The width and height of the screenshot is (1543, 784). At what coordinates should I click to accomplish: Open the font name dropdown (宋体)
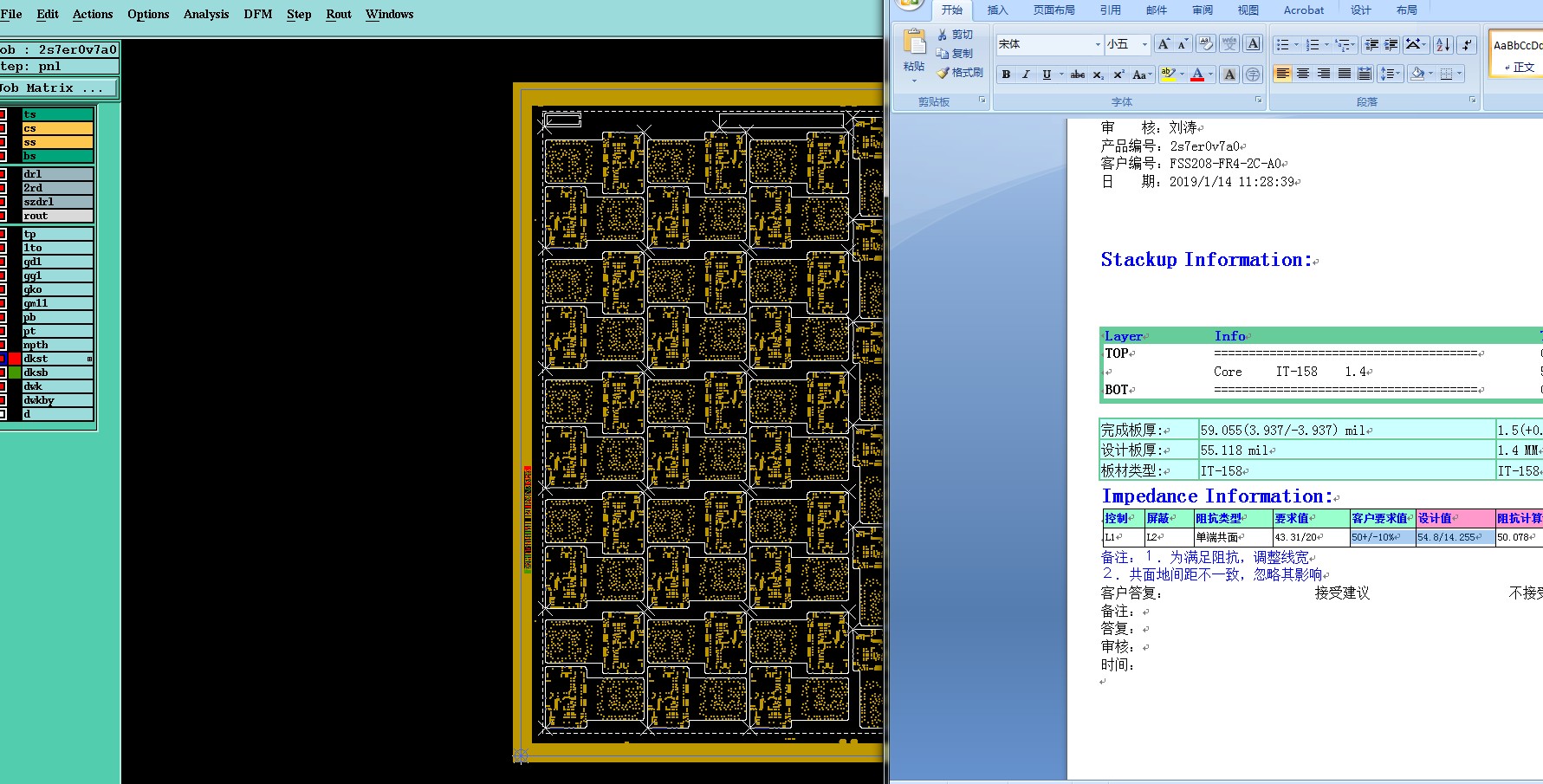(x=1098, y=44)
